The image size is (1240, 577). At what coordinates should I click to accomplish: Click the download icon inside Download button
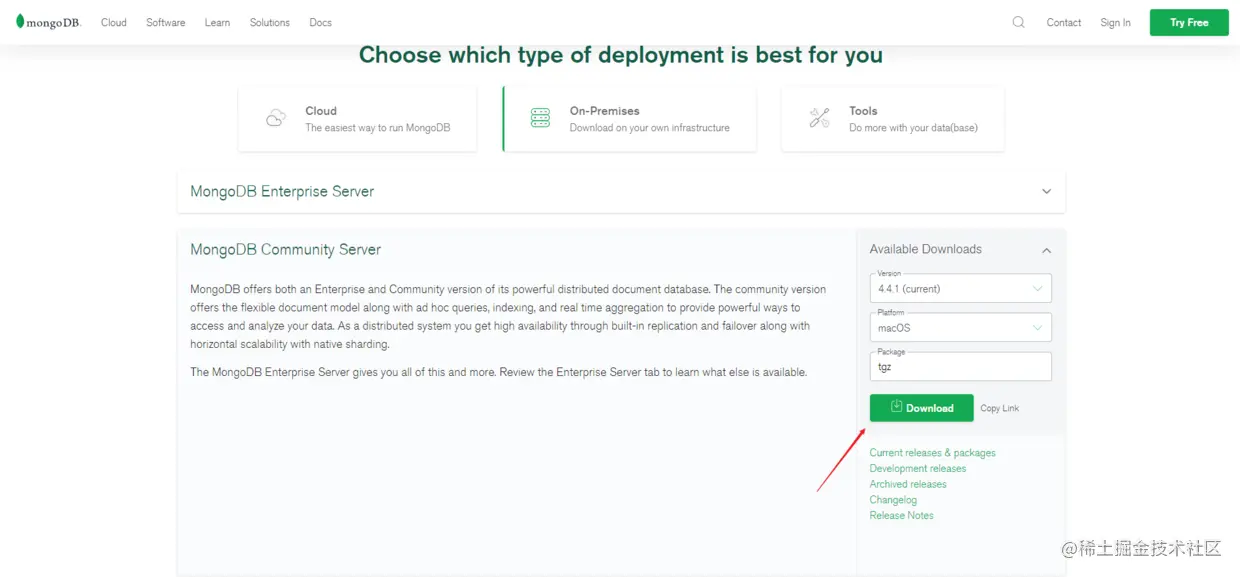click(896, 407)
